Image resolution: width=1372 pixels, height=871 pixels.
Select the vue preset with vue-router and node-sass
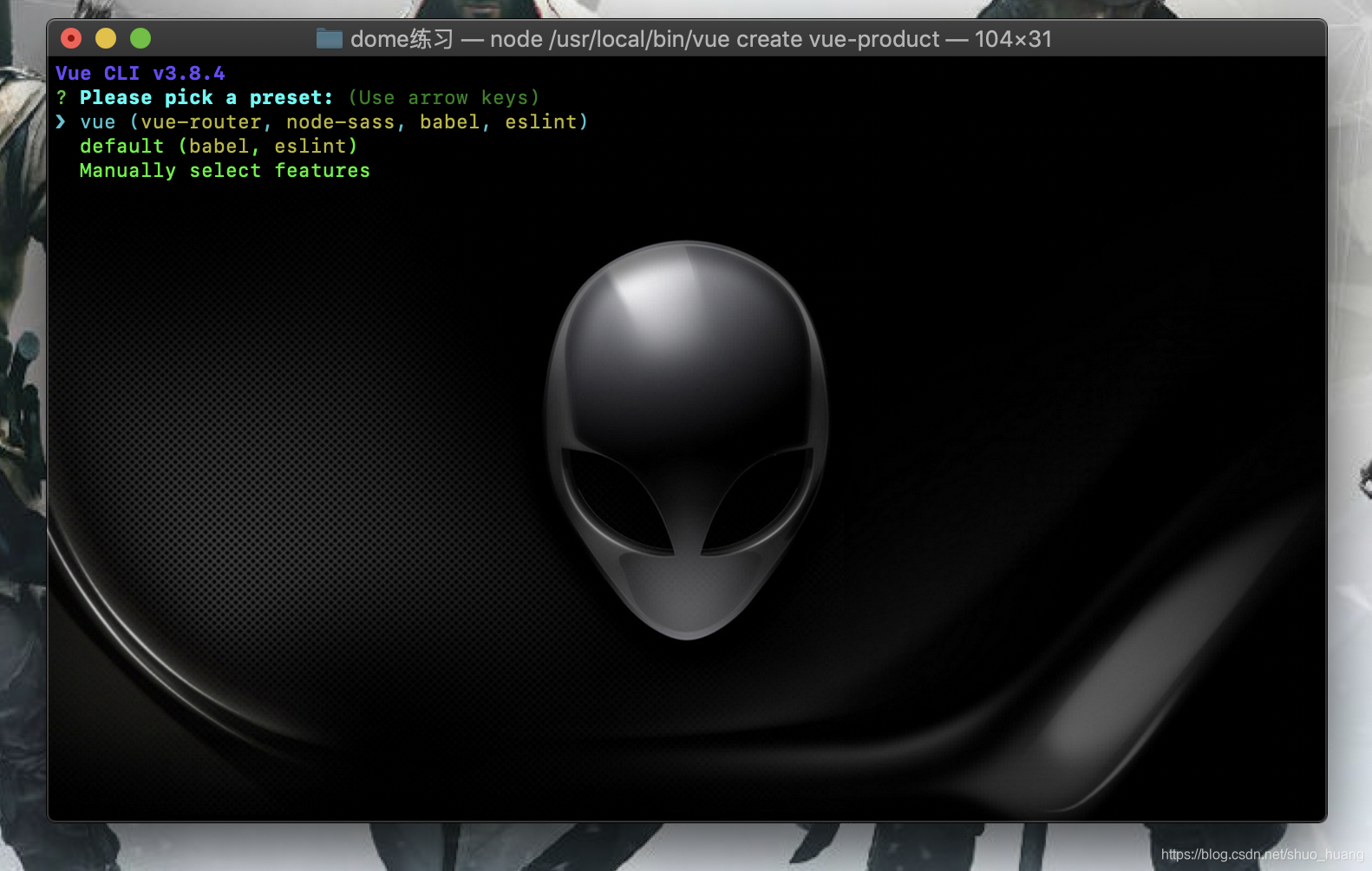tap(334, 122)
